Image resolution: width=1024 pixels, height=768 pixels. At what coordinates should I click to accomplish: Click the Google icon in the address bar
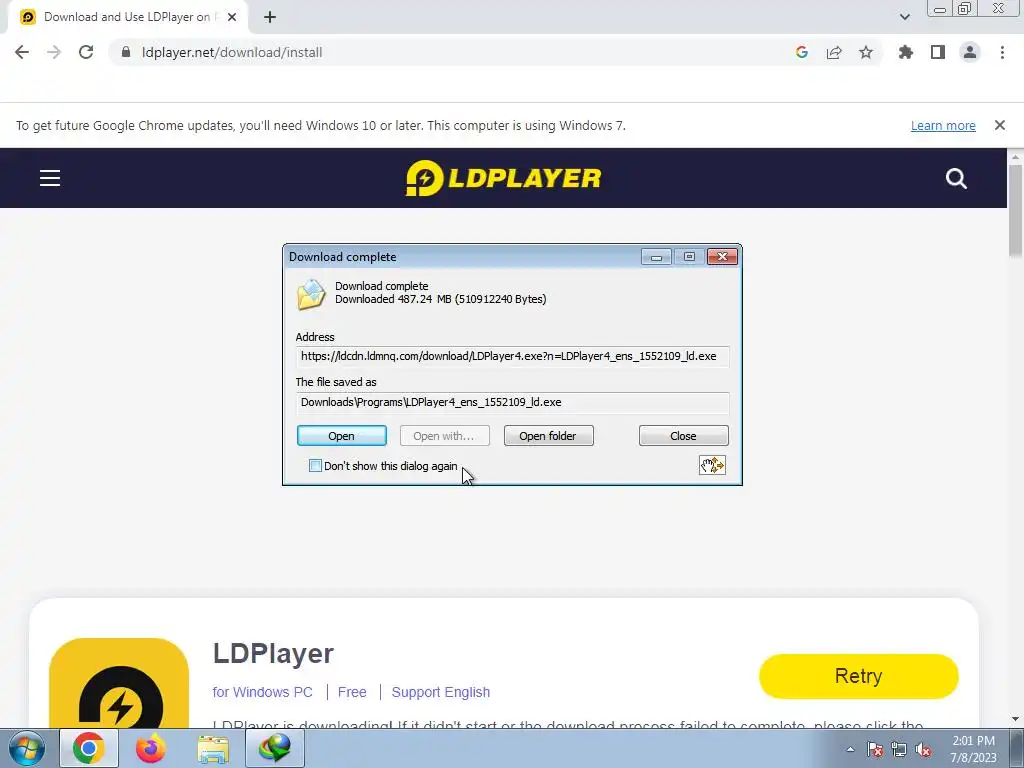coord(802,52)
